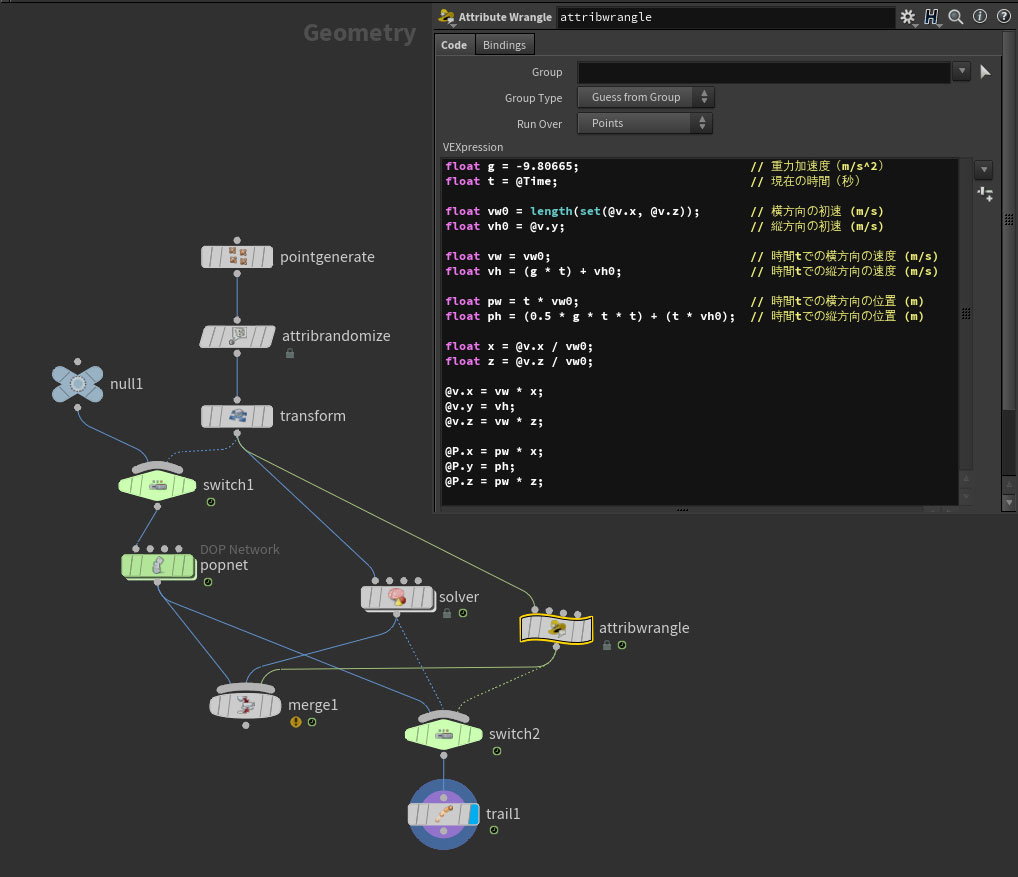Click the code line 'float t = @Time;'
Viewport: 1018px width, 877px height.
tap(501, 181)
